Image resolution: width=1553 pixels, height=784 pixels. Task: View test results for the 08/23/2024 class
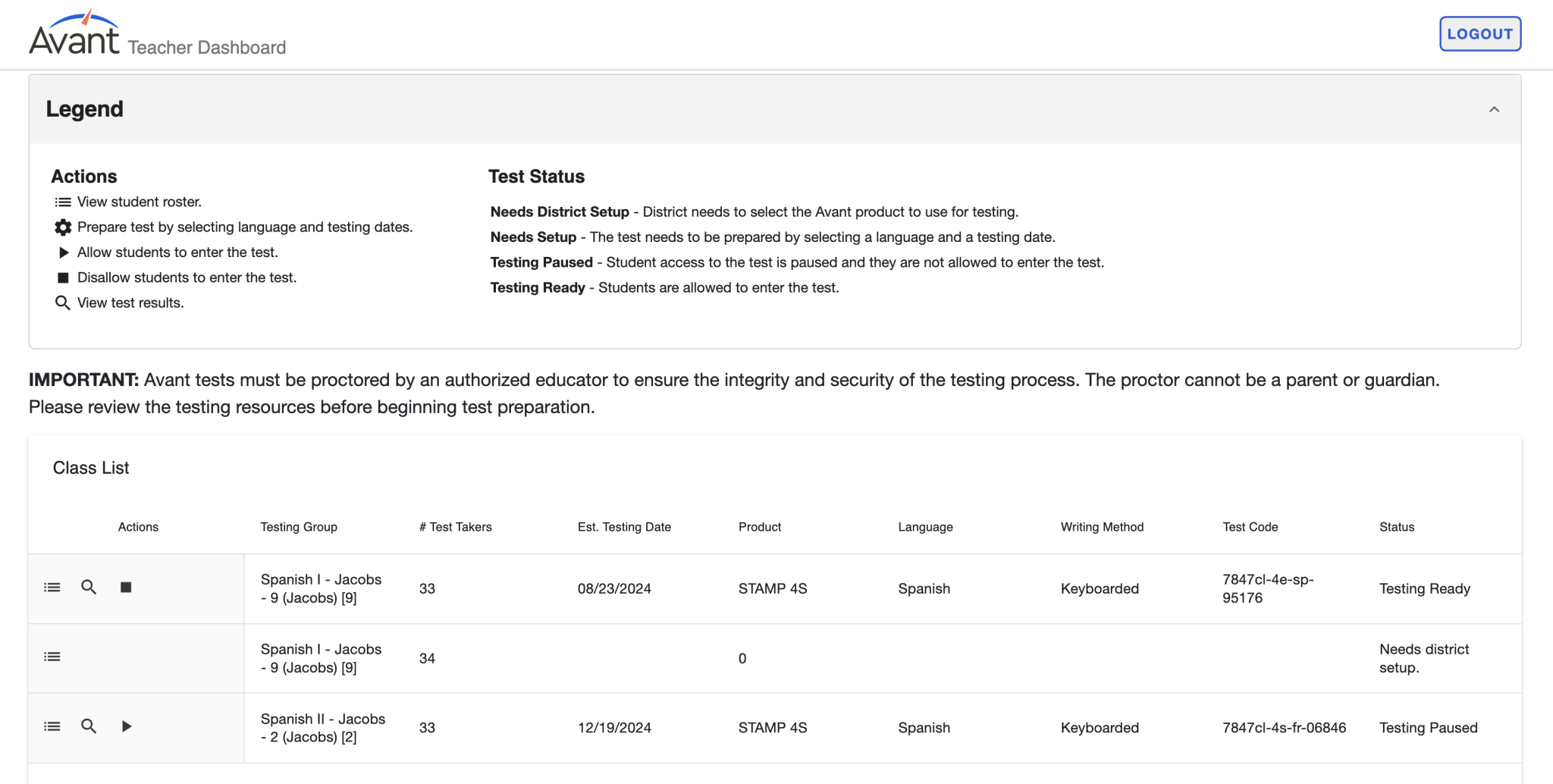pyautogui.click(x=89, y=588)
